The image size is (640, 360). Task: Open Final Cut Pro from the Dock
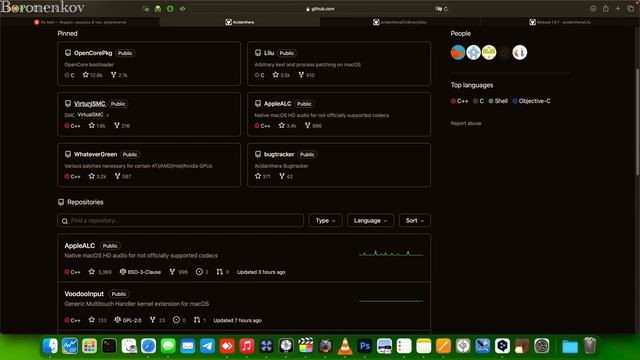305,346
